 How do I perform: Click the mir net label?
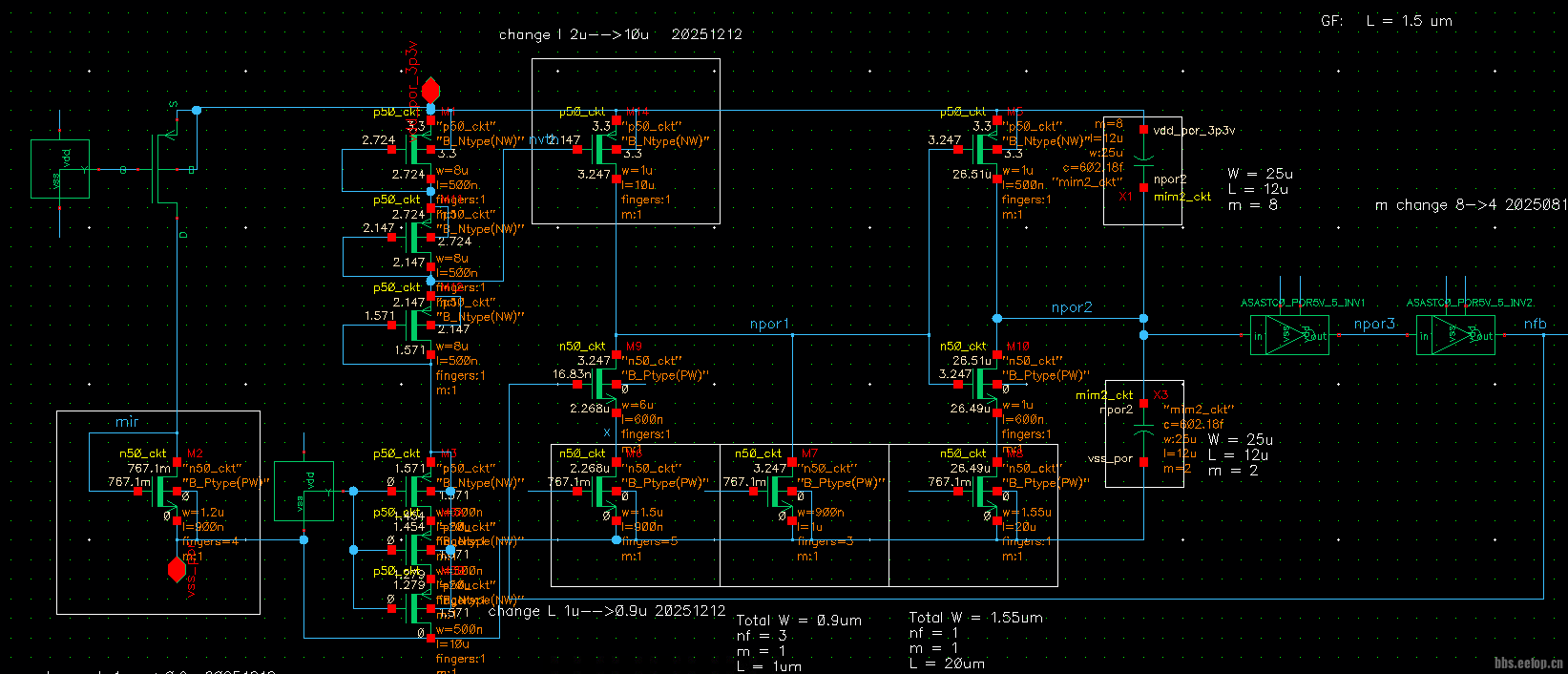127,421
